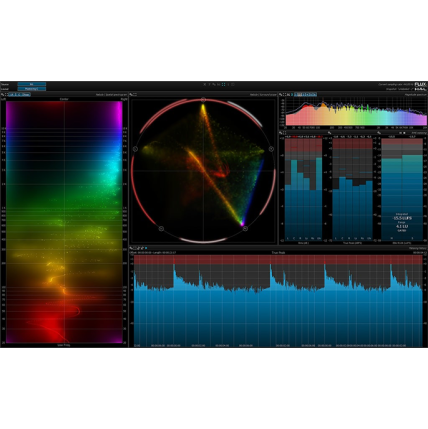Open Nebula surround scope settings wrench
The width and height of the screenshot is (428, 429).
point(131,95)
